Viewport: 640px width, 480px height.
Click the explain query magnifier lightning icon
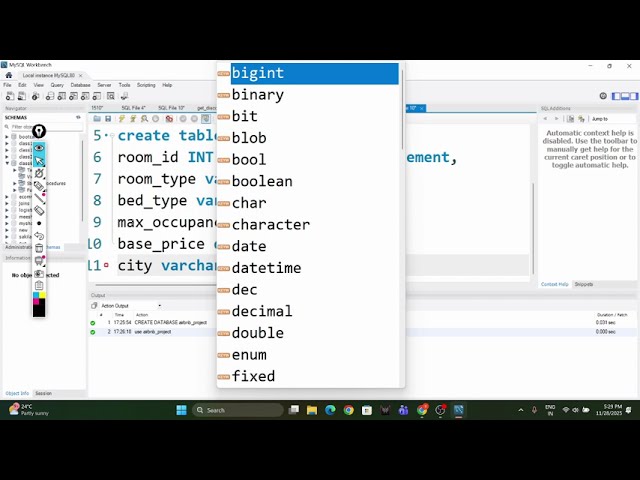[x=144, y=119]
